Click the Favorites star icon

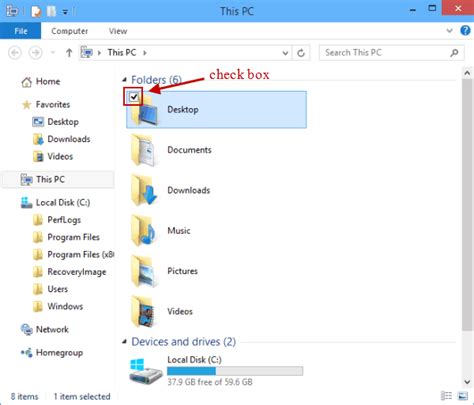pyautogui.click(x=27, y=105)
